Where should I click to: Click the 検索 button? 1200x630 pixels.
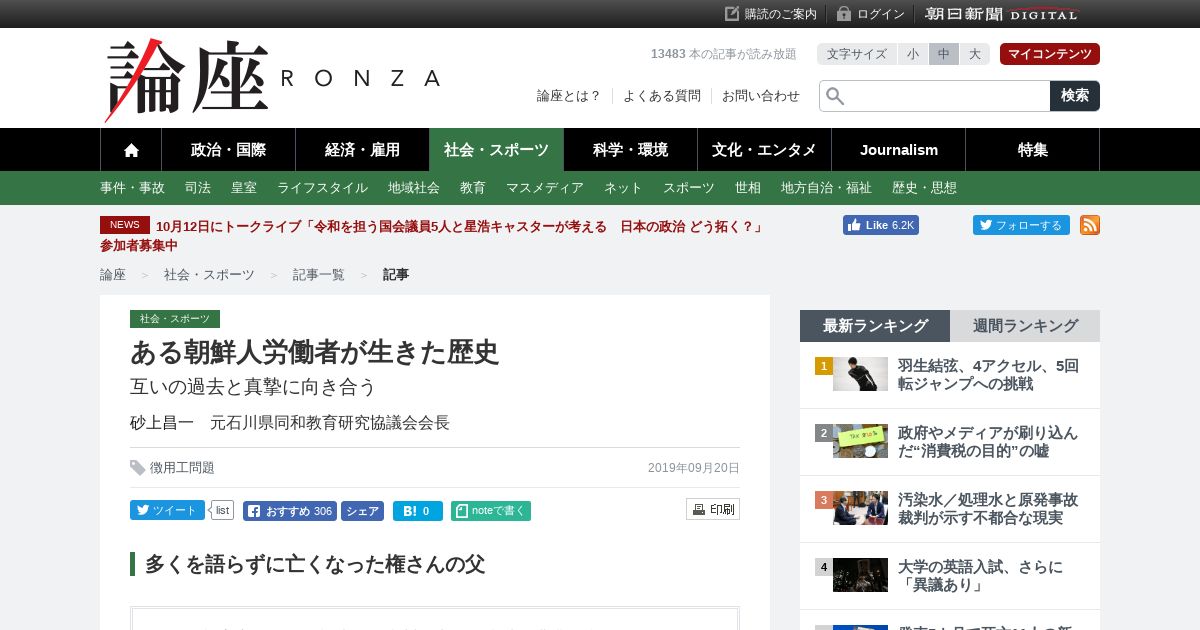pyautogui.click(x=1075, y=96)
